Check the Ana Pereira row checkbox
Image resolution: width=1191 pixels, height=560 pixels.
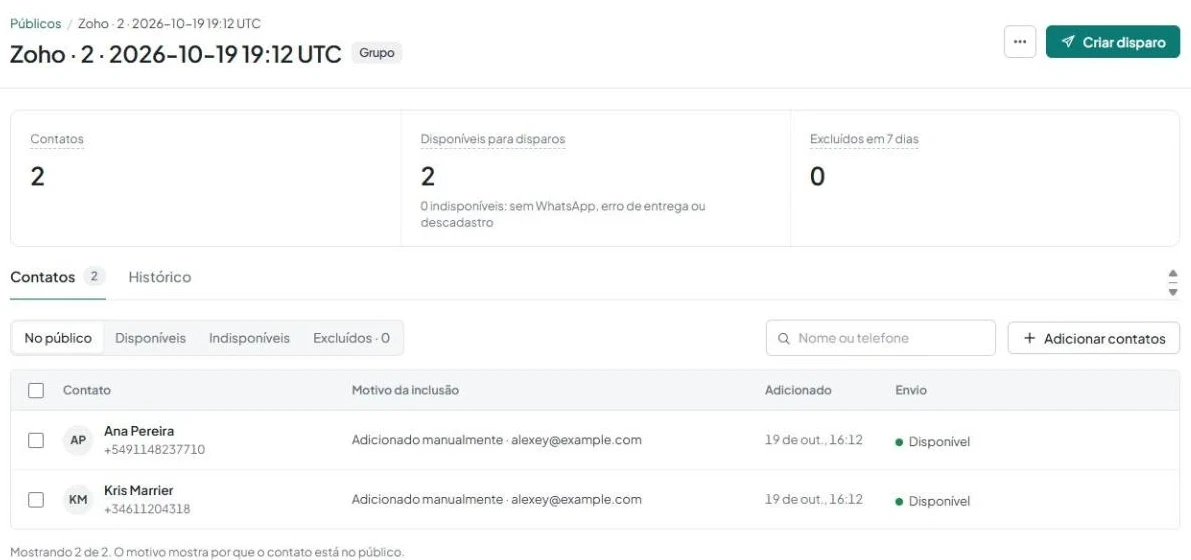(x=36, y=441)
